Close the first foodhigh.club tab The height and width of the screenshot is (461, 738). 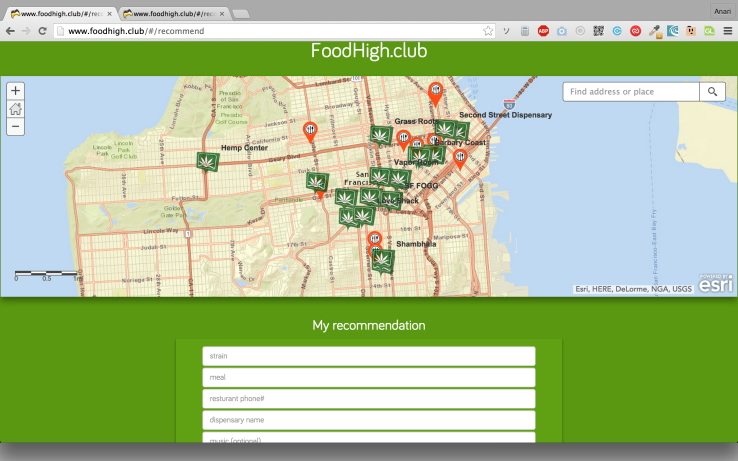point(109,14)
